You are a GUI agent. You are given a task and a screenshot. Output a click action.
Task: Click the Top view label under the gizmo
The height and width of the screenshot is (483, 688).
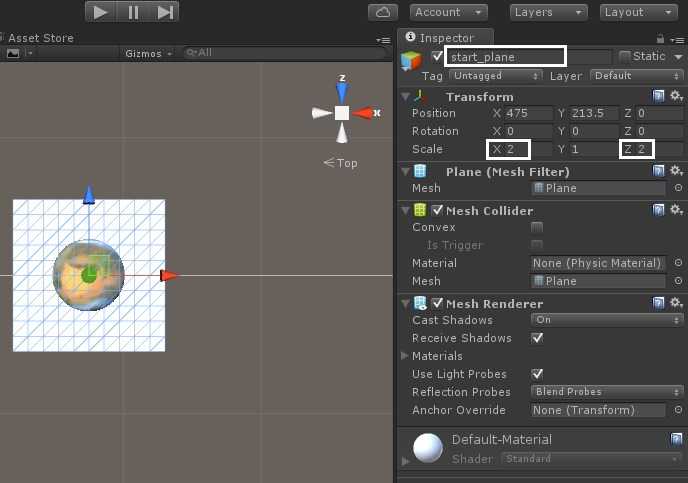pos(340,163)
